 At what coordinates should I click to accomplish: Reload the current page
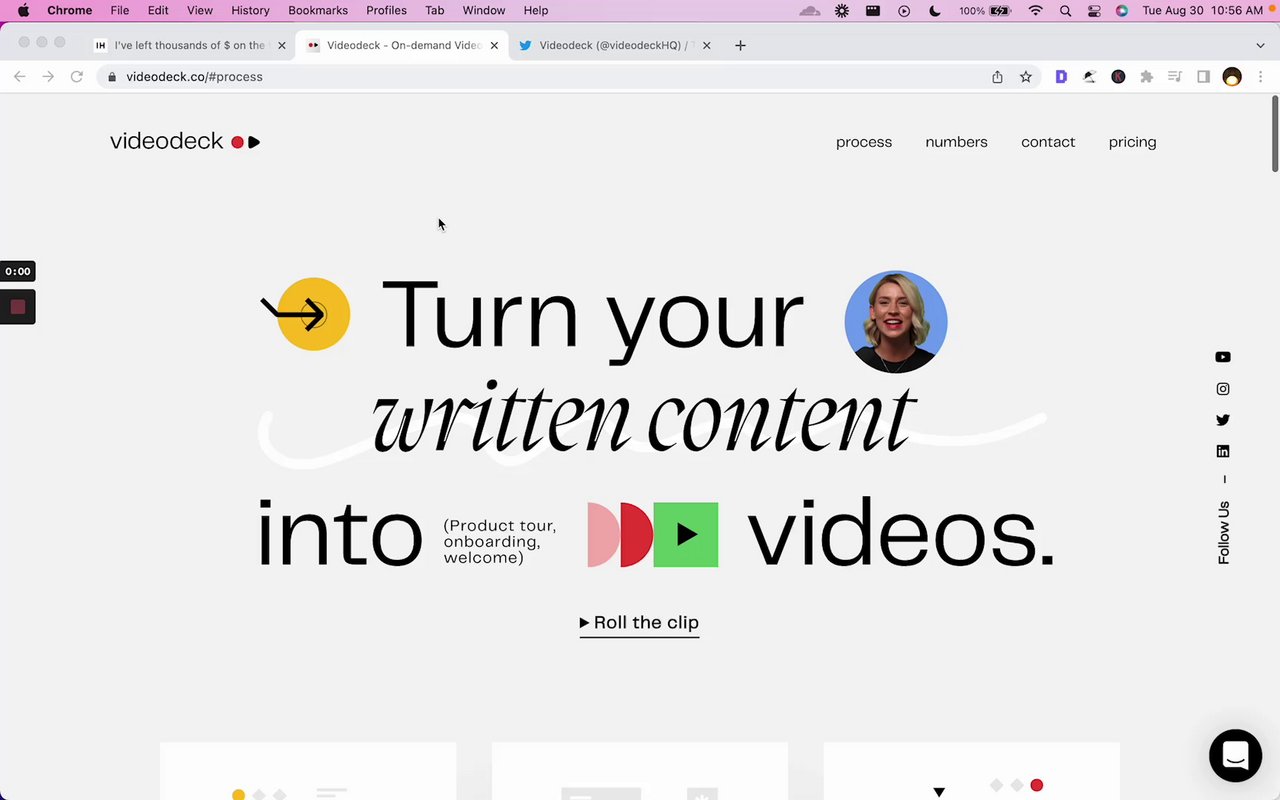coord(76,77)
